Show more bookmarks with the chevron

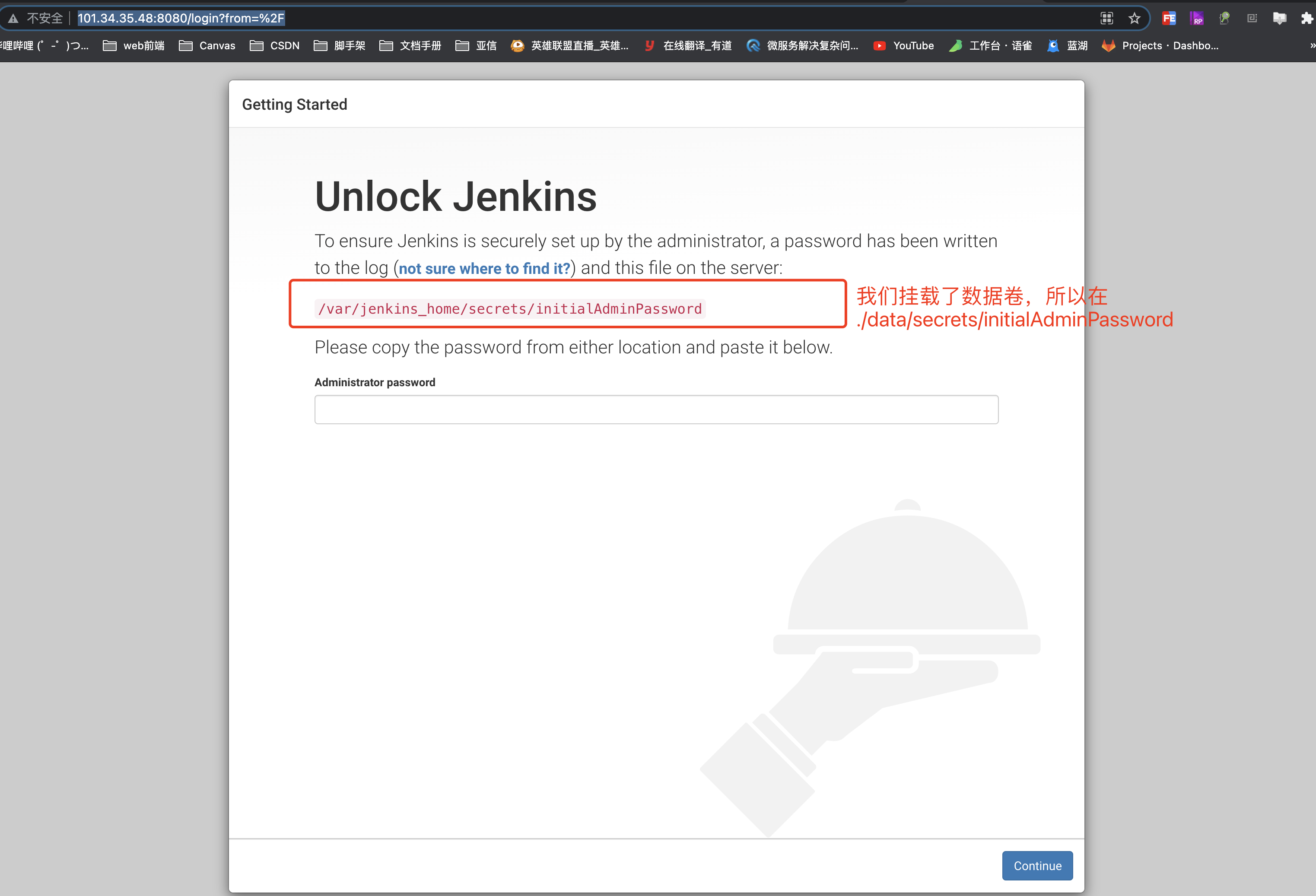[1312, 46]
